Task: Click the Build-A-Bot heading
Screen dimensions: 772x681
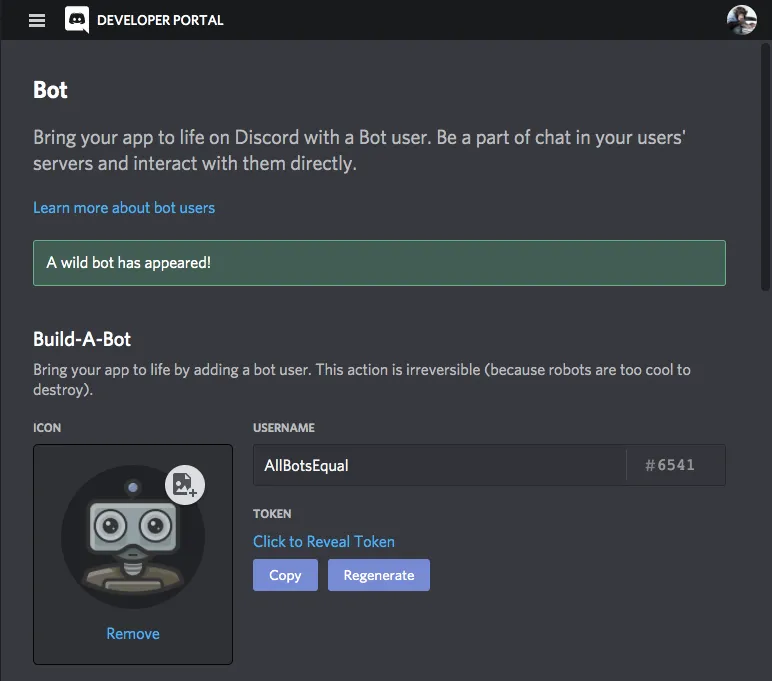Action: [x=82, y=339]
